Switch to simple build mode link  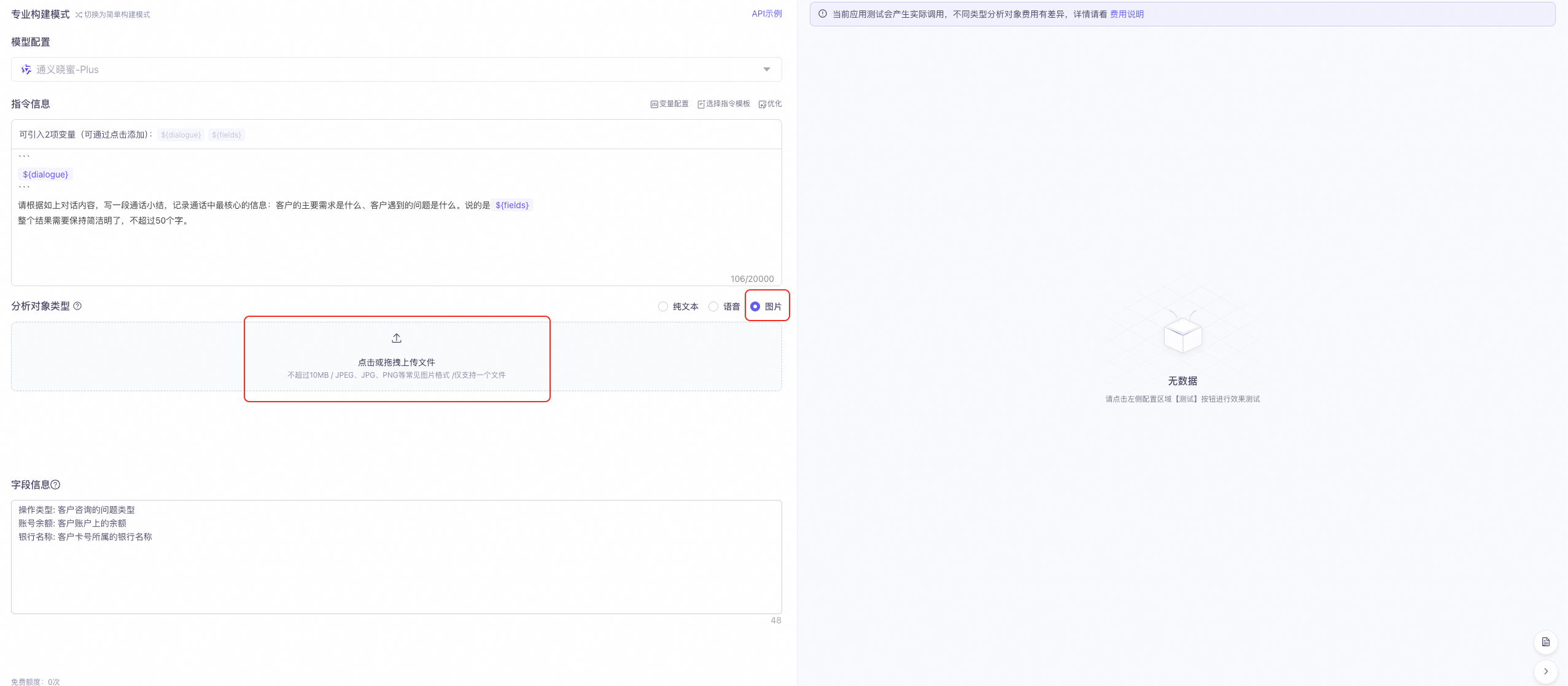click(112, 15)
